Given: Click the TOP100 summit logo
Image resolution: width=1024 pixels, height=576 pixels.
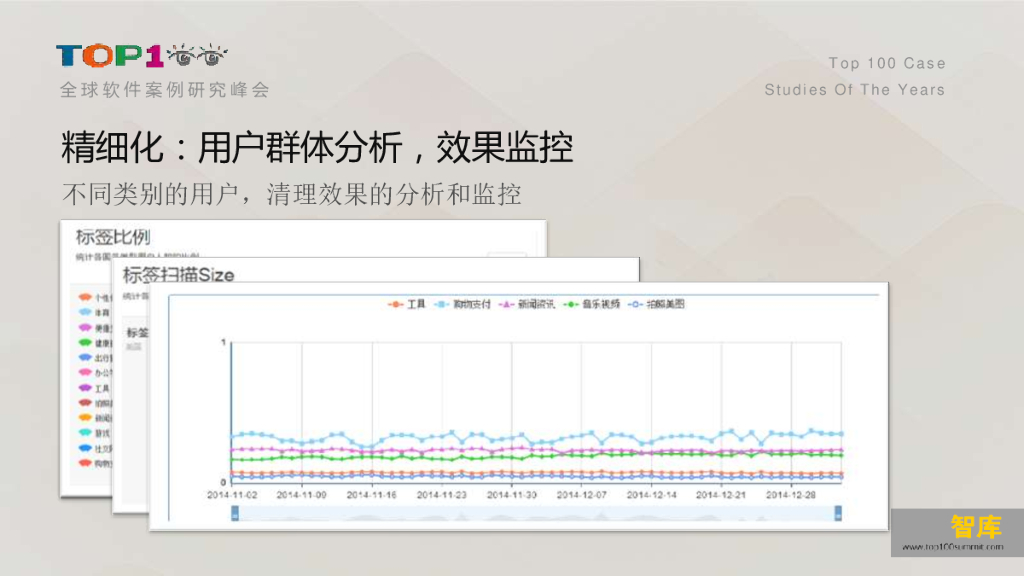Looking at the screenshot, I should coord(142,56).
